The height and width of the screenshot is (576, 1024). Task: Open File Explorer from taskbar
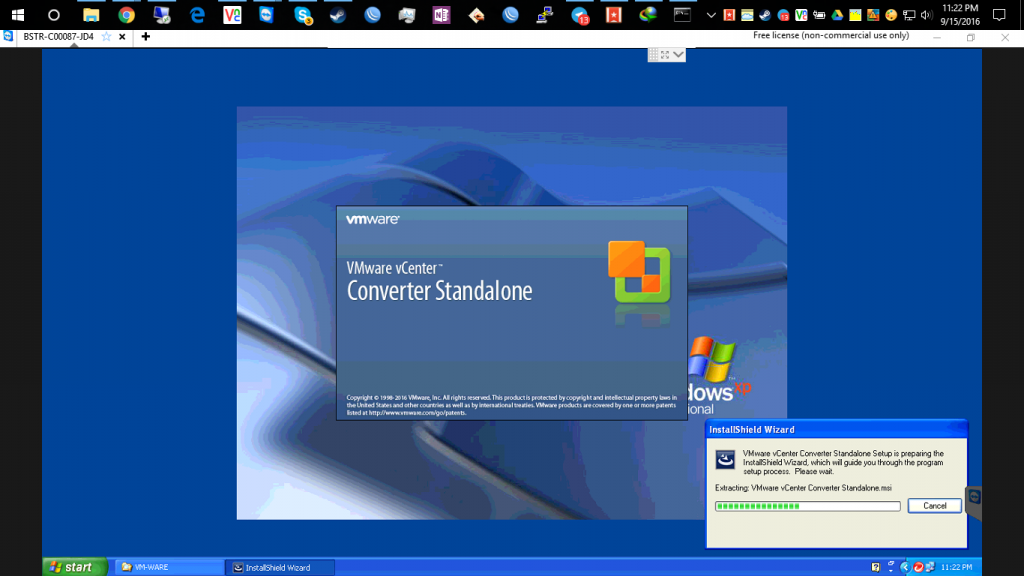pyautogui.click(x=91, y=14)
